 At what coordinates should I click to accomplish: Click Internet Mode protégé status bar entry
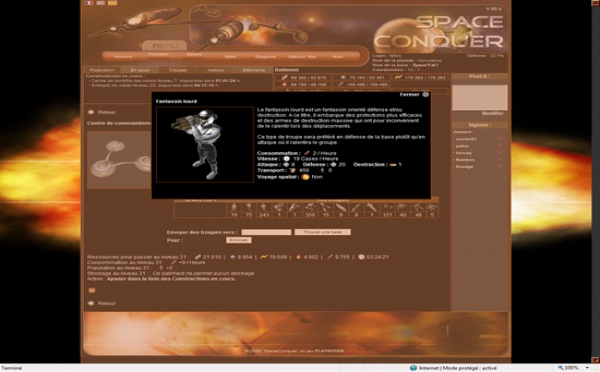[453, 368]
